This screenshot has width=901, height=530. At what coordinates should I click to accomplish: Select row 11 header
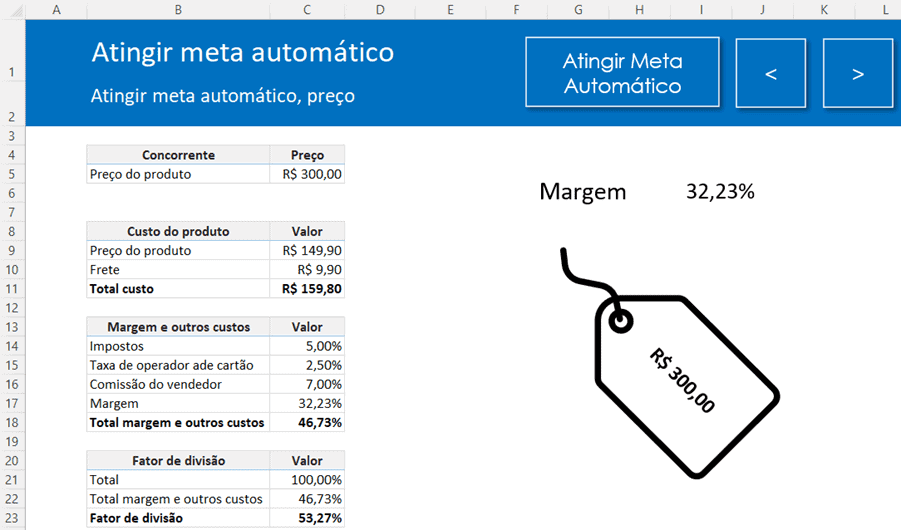[x=12, y=288]
